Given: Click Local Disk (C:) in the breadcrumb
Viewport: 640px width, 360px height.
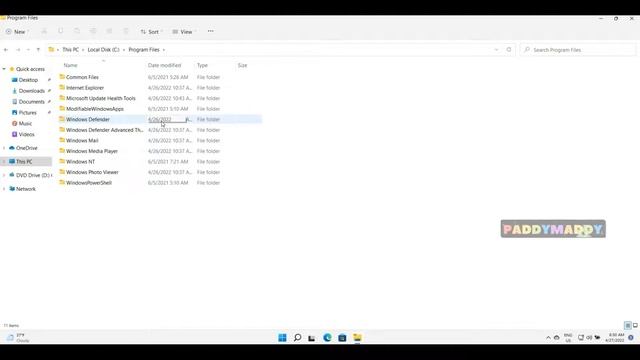Looking at the screenshot, I should [x=104, y=50].
